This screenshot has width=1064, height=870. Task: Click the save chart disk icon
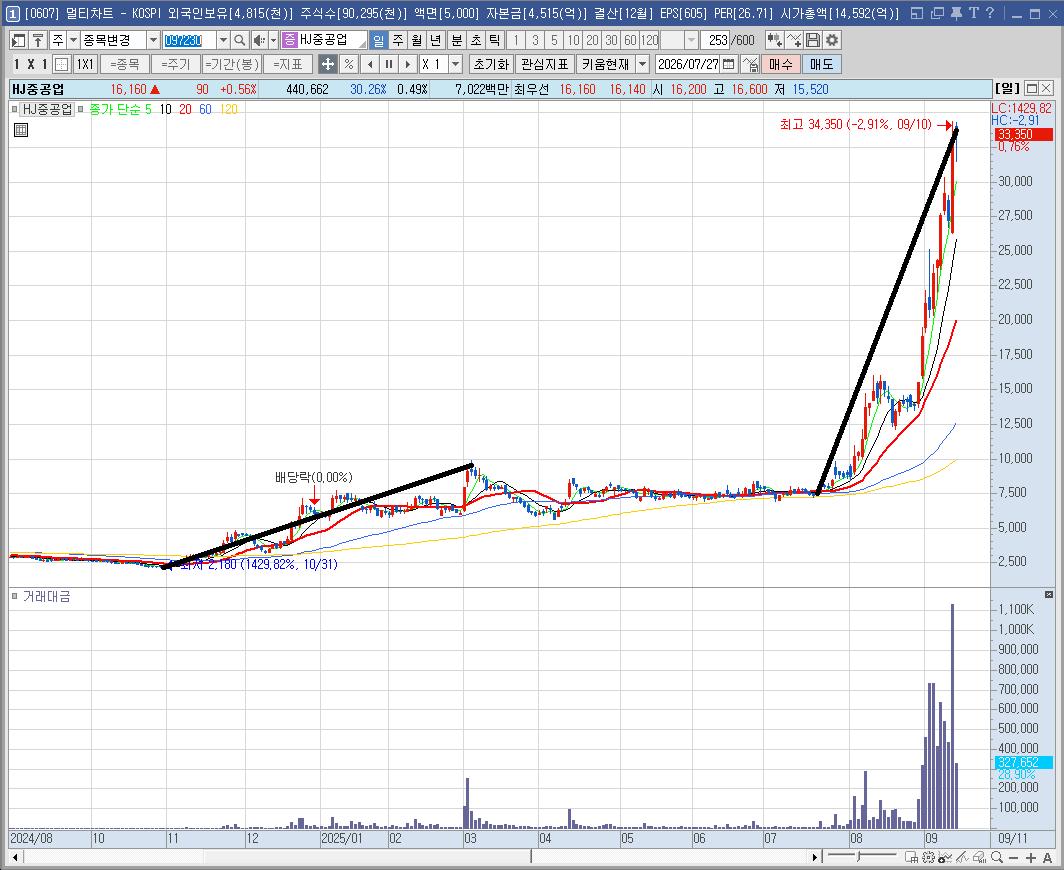(x=812, y=41)
